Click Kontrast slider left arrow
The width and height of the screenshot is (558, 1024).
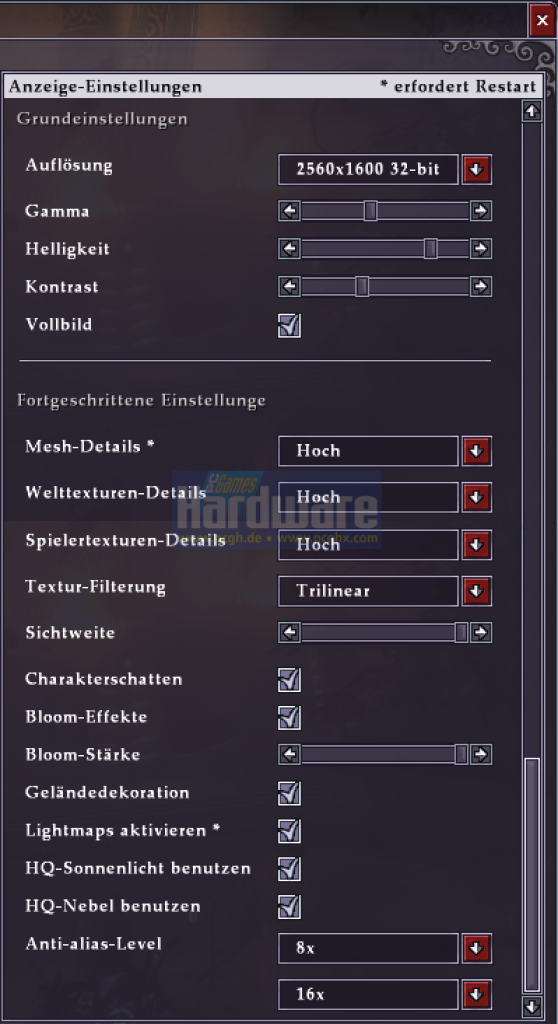pos(289,287)
